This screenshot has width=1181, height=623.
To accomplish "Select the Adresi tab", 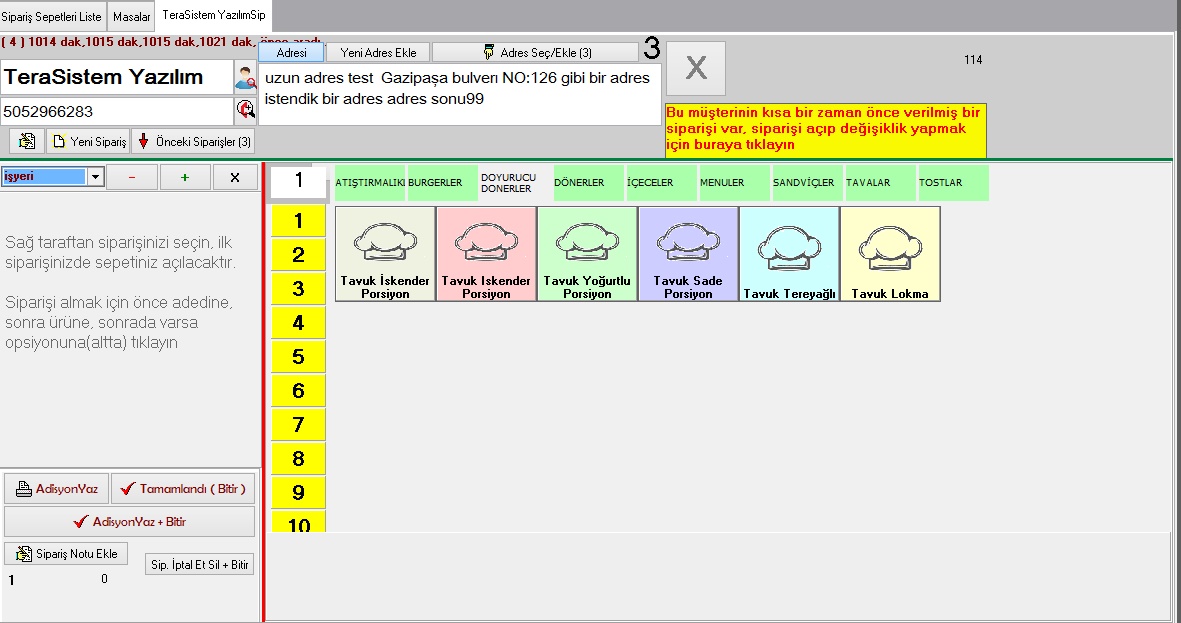I will point(291,52).
